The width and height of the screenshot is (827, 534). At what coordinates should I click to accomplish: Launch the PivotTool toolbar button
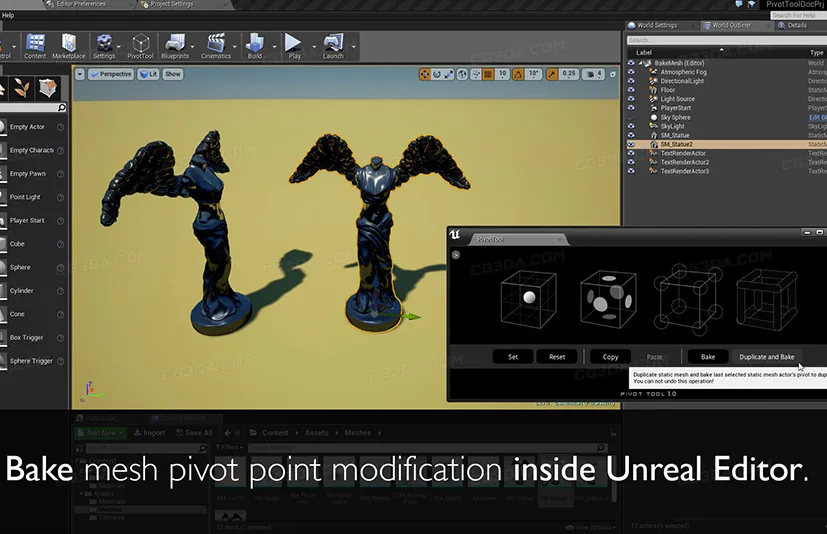pyautogui.click(x=140, y=46)
